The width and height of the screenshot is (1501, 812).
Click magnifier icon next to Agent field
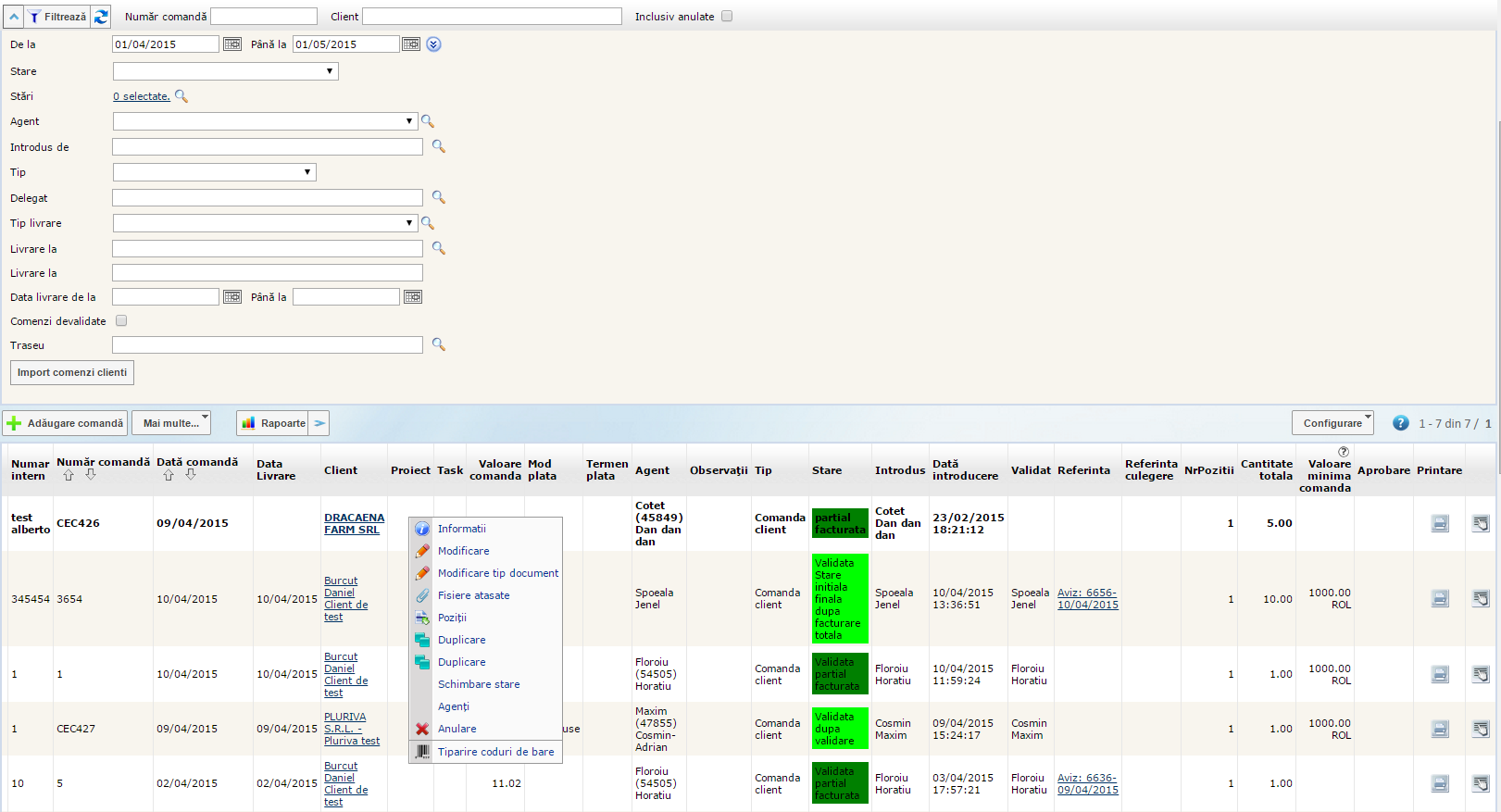click(x=428, y=121)
